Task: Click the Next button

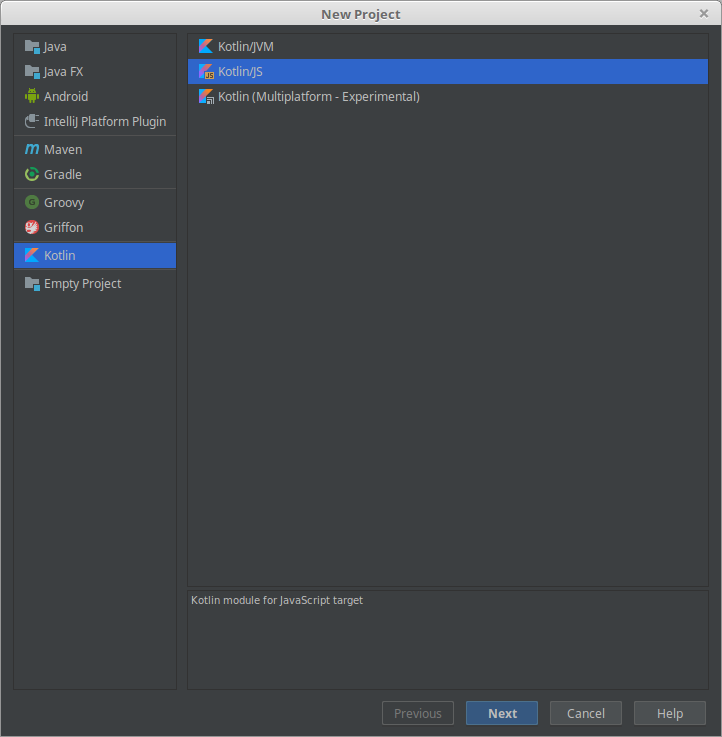Action: click(x=502, y=713)
